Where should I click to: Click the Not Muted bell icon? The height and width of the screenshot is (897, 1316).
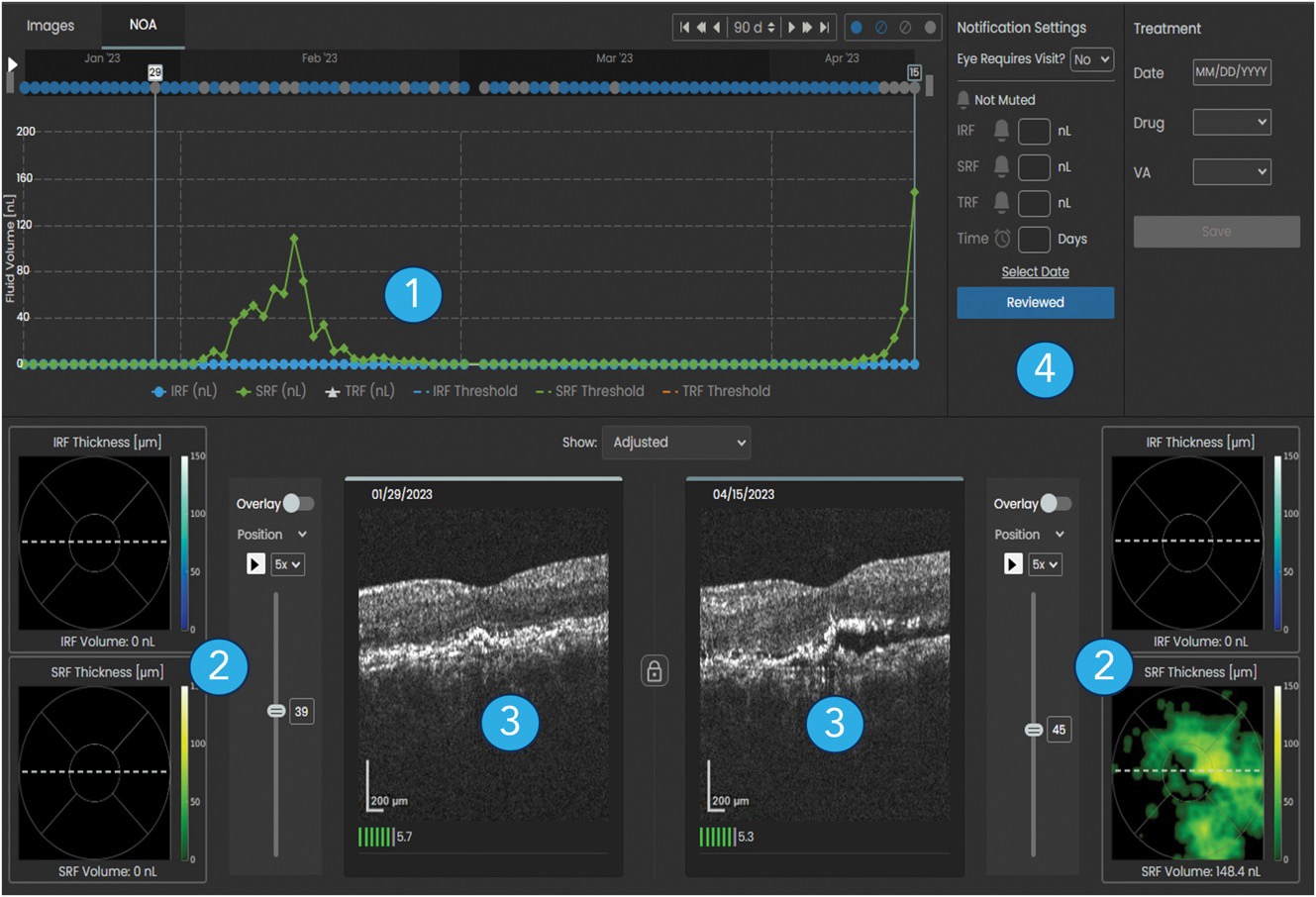[x=963, y=100]
